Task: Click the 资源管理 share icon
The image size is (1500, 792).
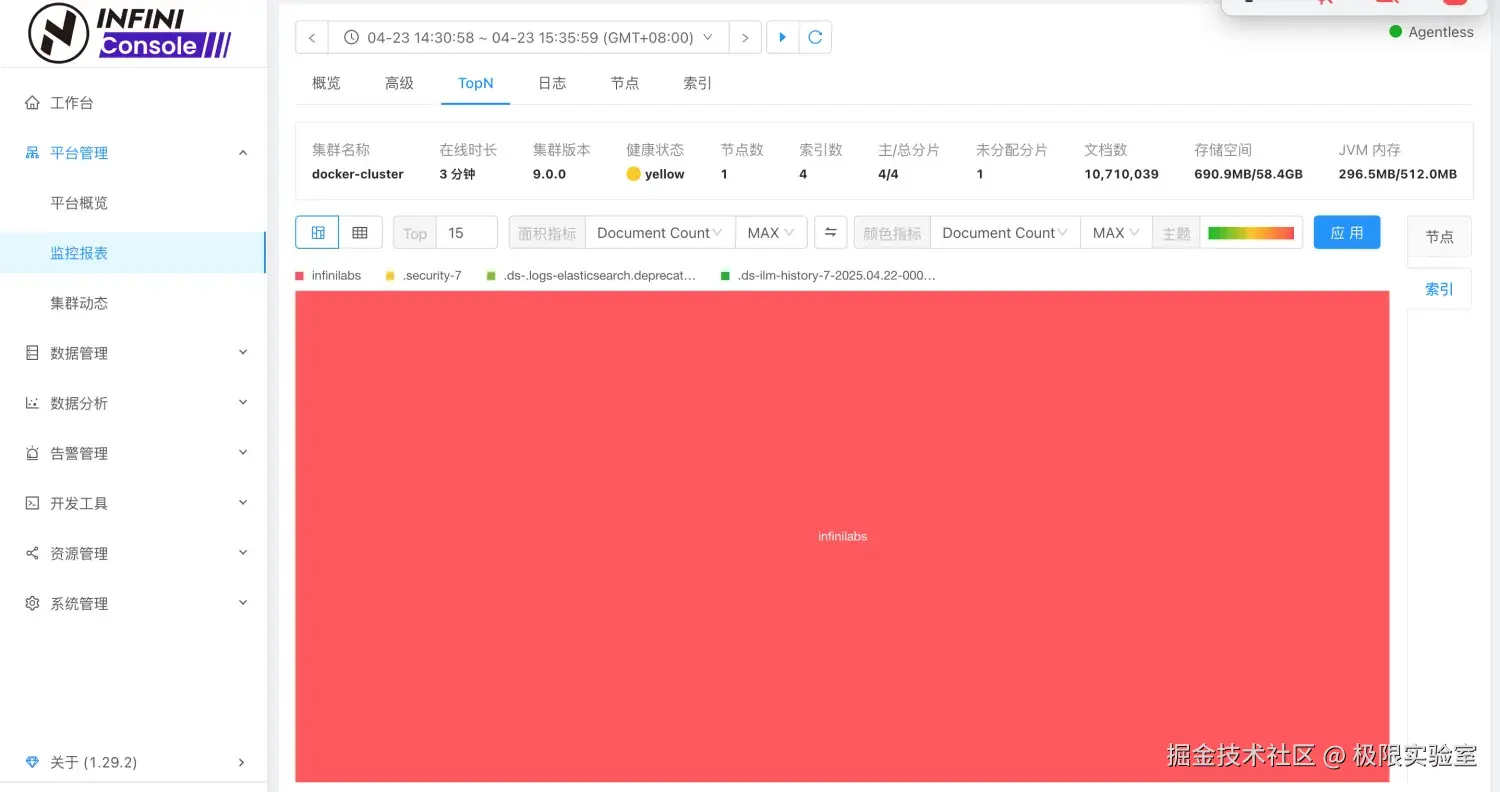Action: coord(32,553)
